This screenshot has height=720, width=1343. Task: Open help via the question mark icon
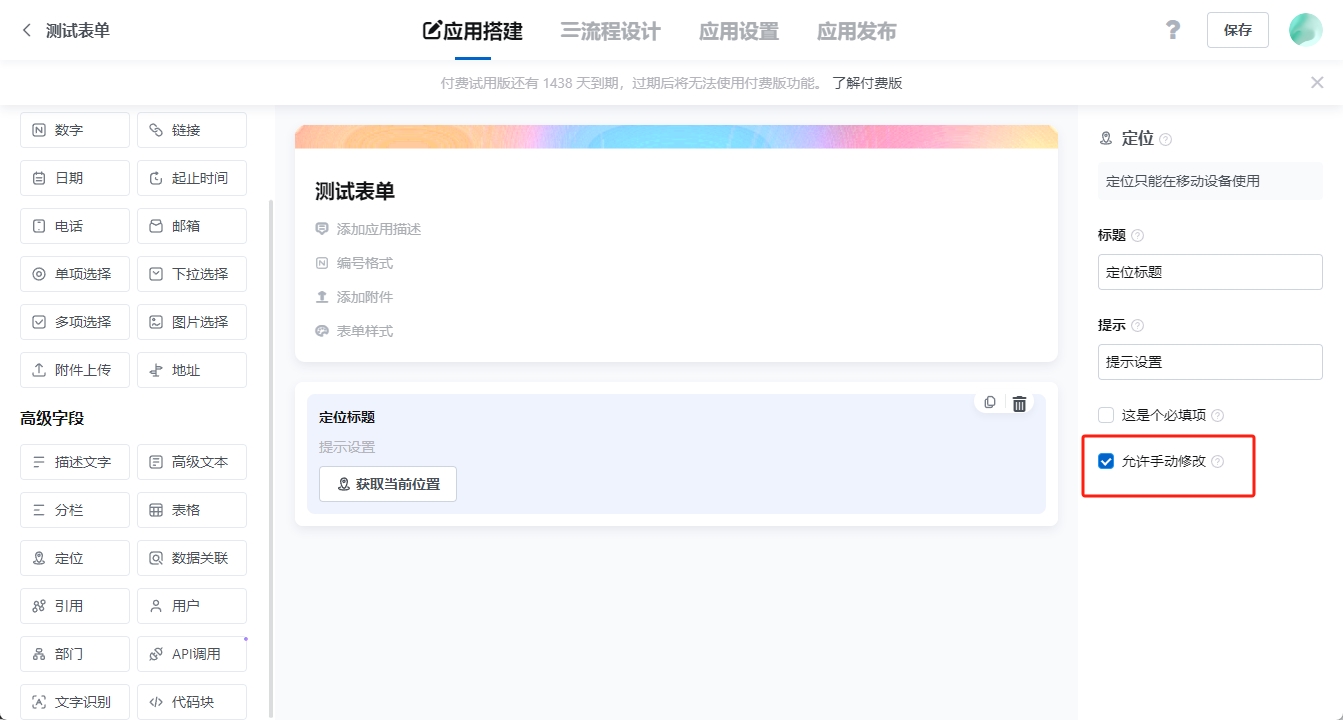pyautogui.click(x=1172, y=30)
